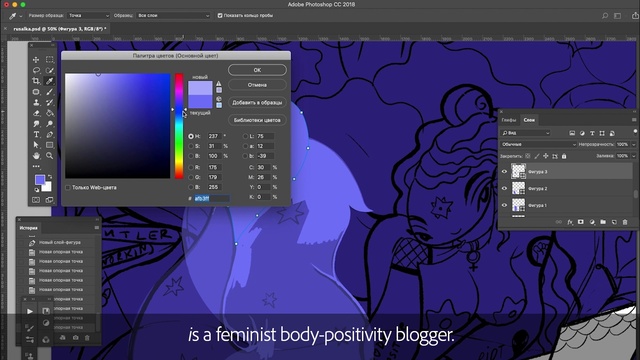Add a layer mask in Layers panel
Image resolution: width=640 pixels, height=360 pixels.
point(581,222)
